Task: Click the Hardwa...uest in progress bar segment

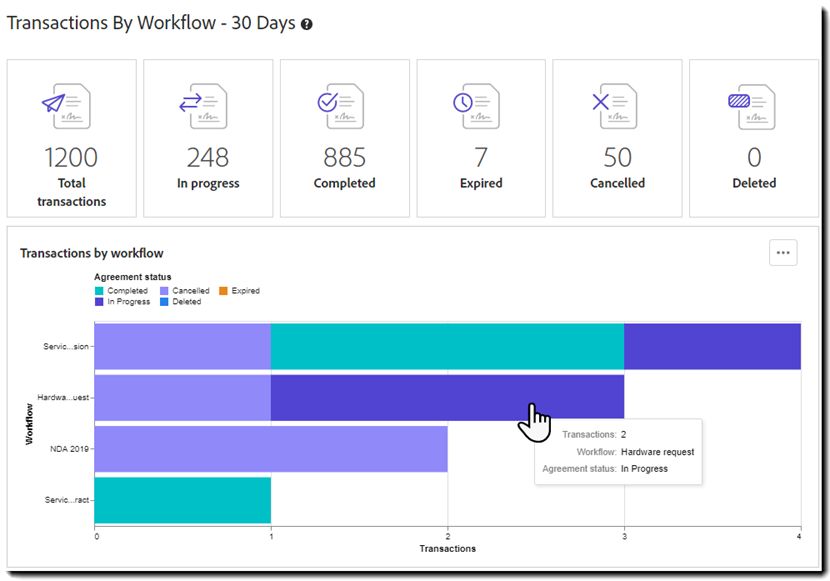Action: pyautogui.click(x=447, y=397)
